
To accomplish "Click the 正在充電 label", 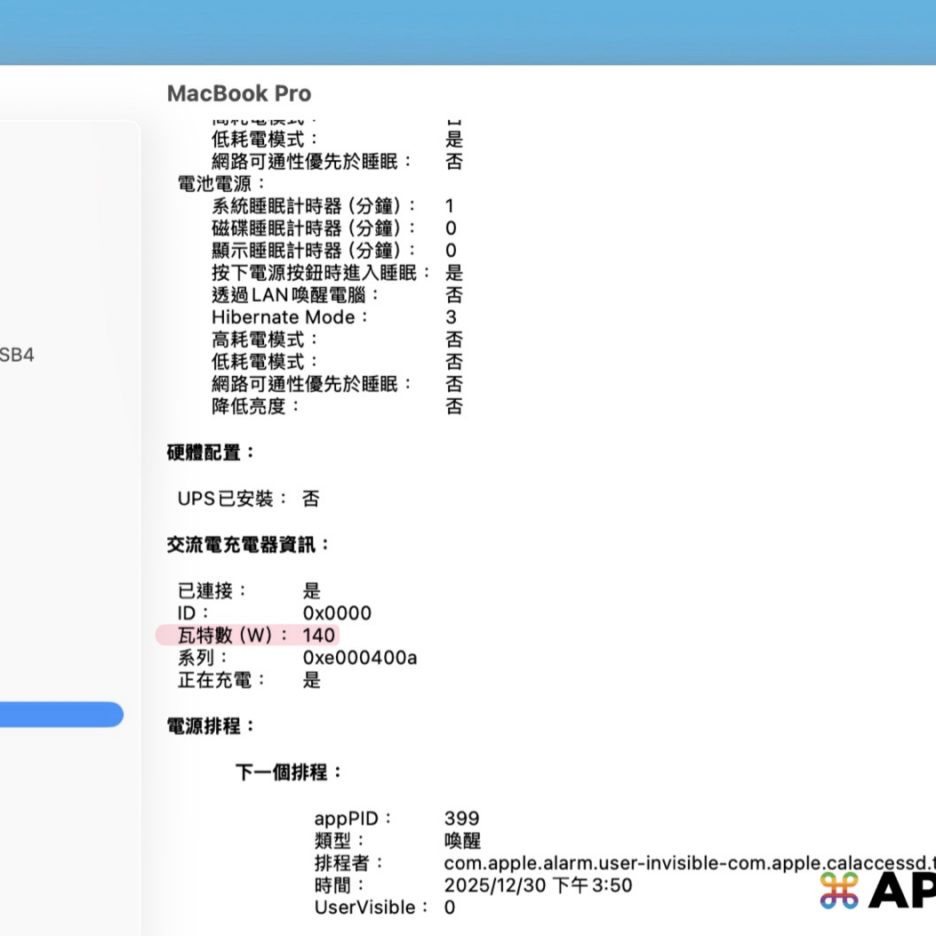I will tap(222, 680).
